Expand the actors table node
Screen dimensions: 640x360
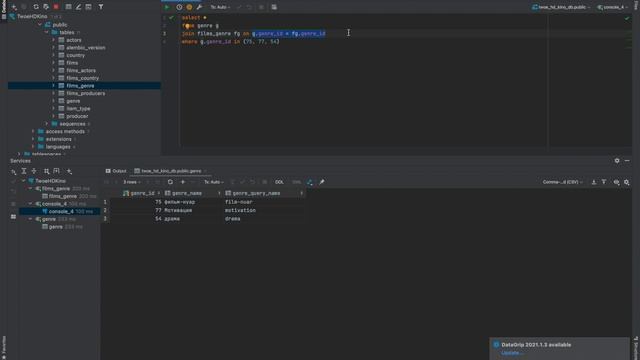click(x=53, y=40)
